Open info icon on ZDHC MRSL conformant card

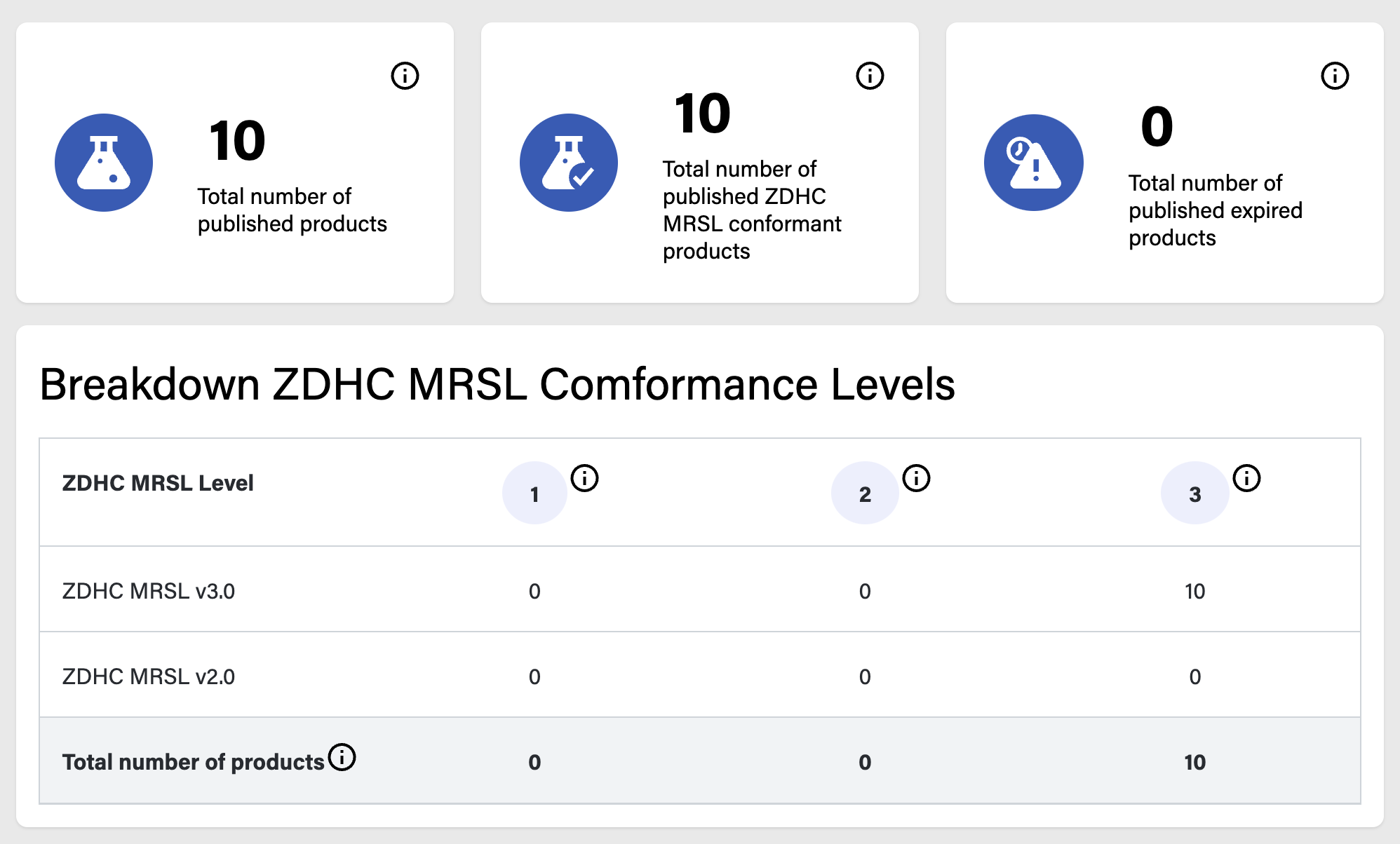point(870,76)
